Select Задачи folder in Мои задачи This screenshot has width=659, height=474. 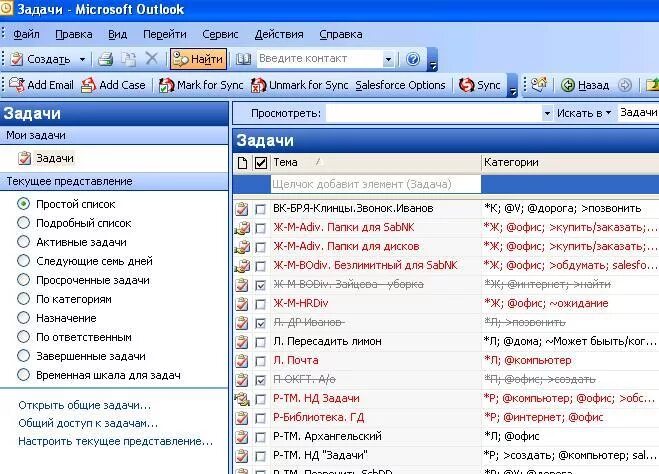[x=46, y=158]
